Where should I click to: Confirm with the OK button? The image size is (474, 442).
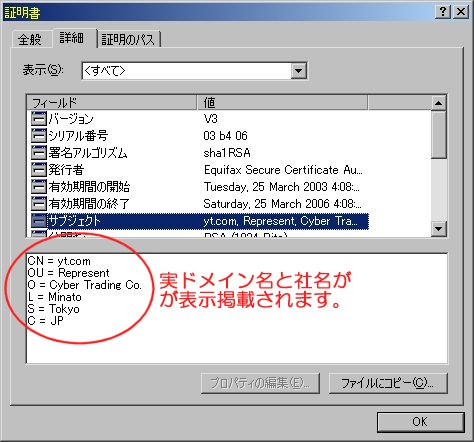tap(421, 422)
